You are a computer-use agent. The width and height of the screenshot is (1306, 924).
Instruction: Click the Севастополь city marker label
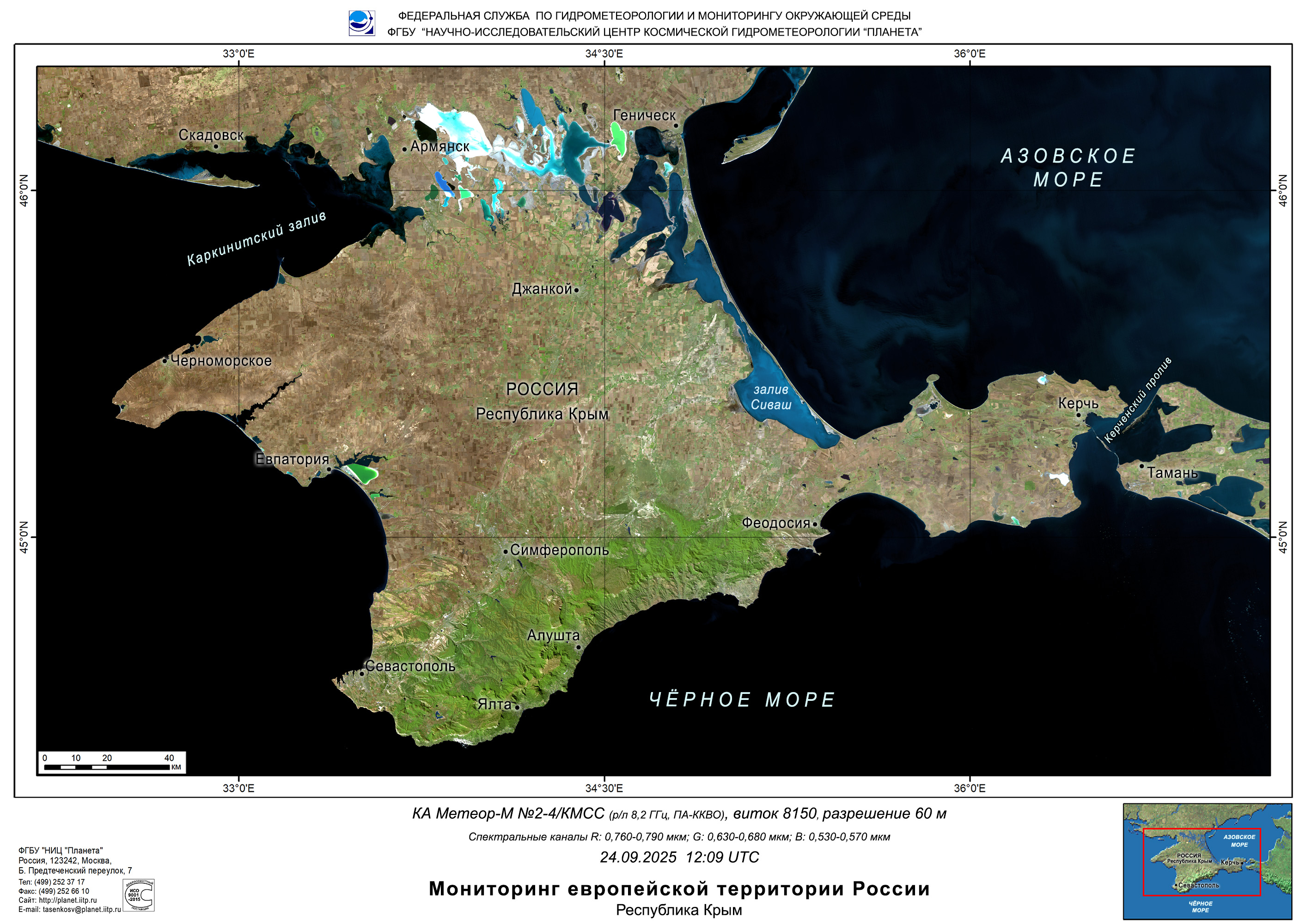pos(410,666)
